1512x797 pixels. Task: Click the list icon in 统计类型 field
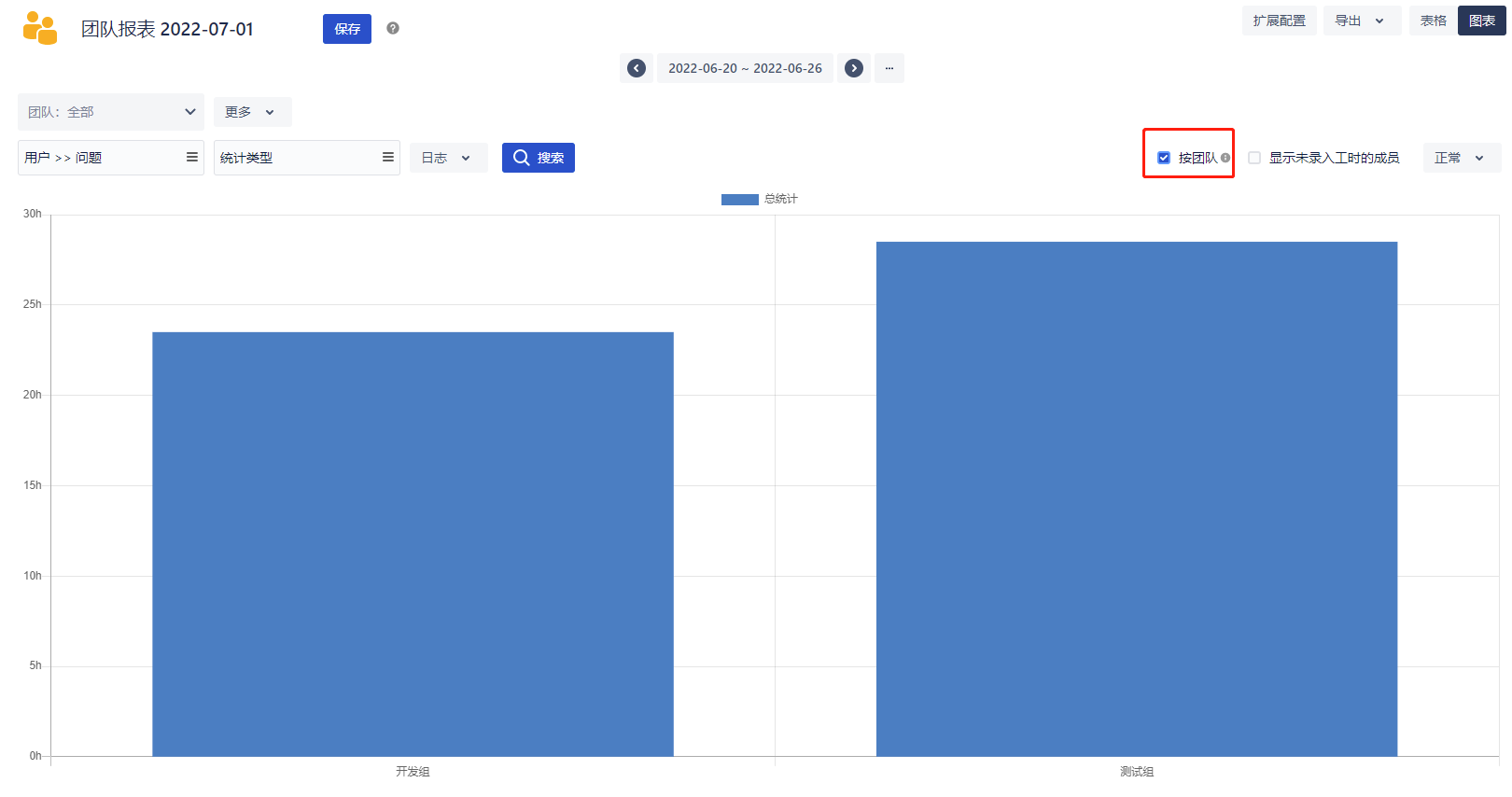388,158
